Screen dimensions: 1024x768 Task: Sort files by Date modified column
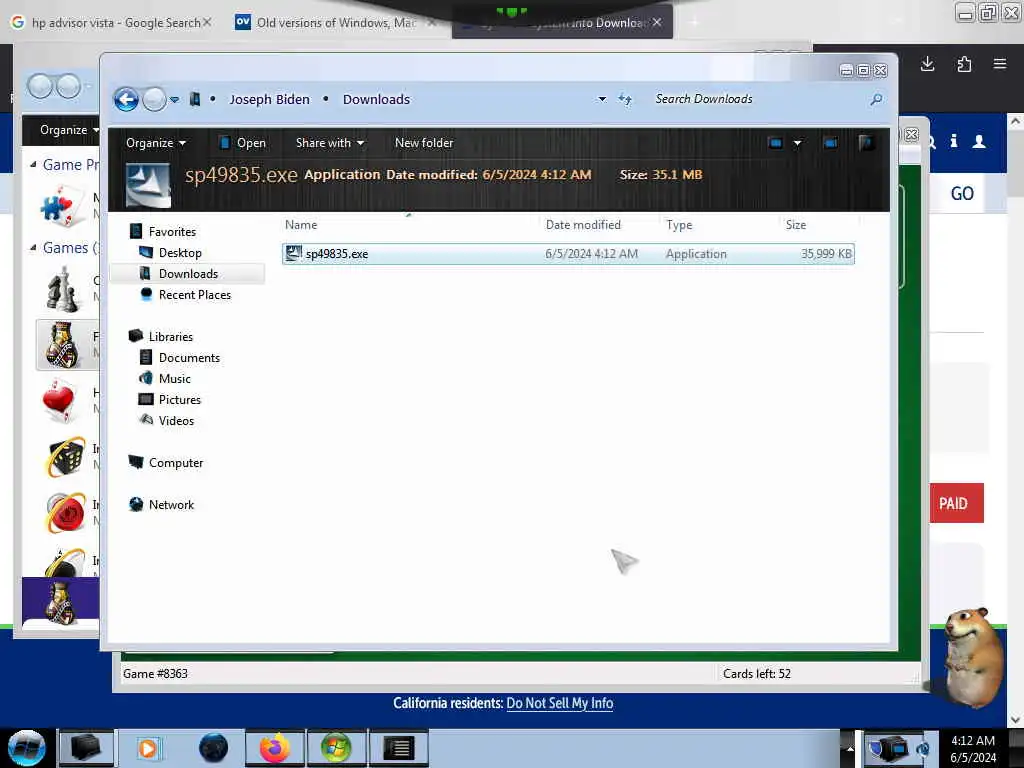point(583,225)
